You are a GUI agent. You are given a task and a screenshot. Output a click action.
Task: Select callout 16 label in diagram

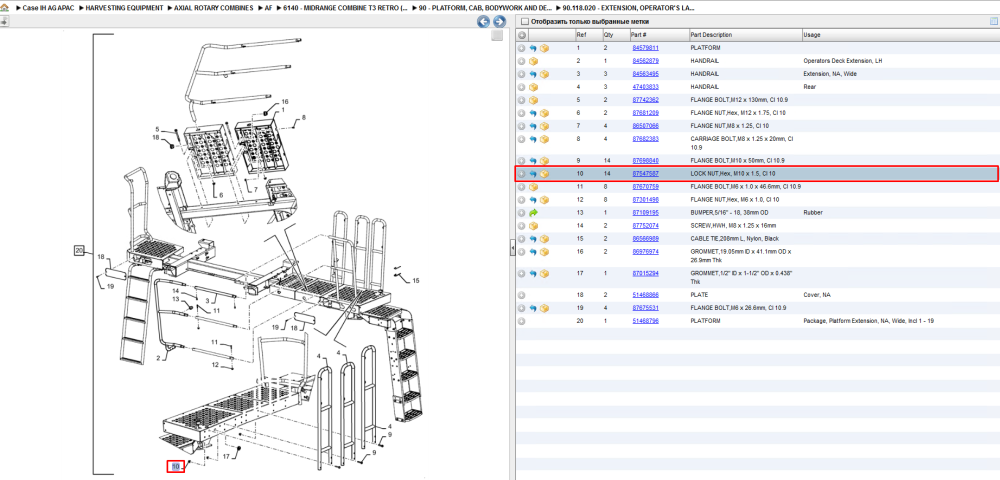[x=285, y=101]
